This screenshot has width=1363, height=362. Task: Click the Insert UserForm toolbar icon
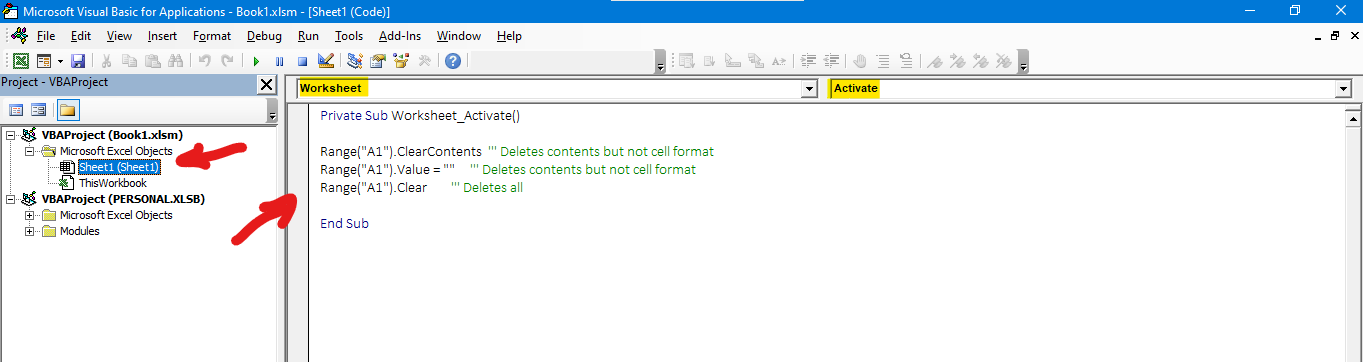coord(45,61)
